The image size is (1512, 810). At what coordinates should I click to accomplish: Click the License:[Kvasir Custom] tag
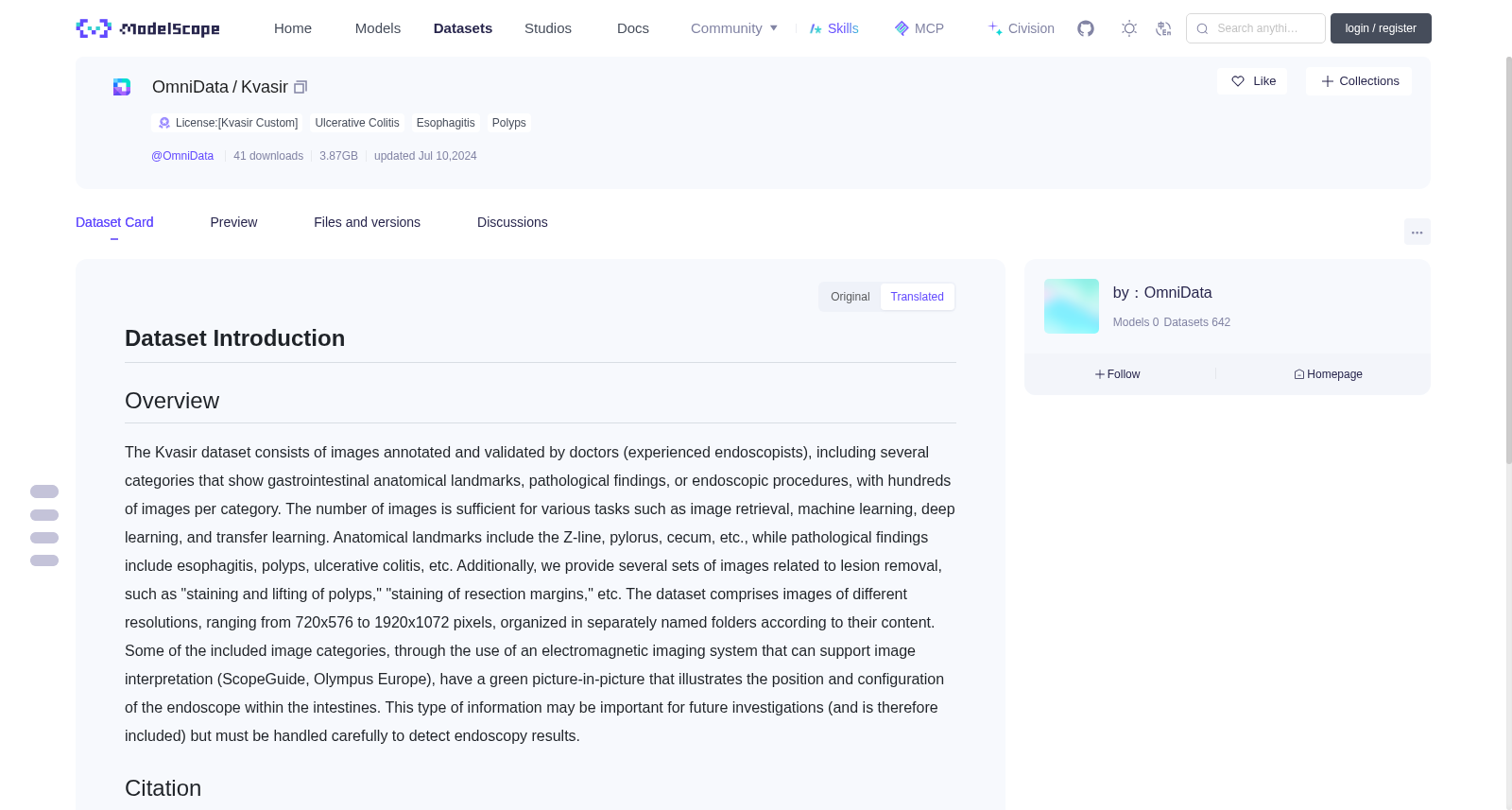[228, 123]
